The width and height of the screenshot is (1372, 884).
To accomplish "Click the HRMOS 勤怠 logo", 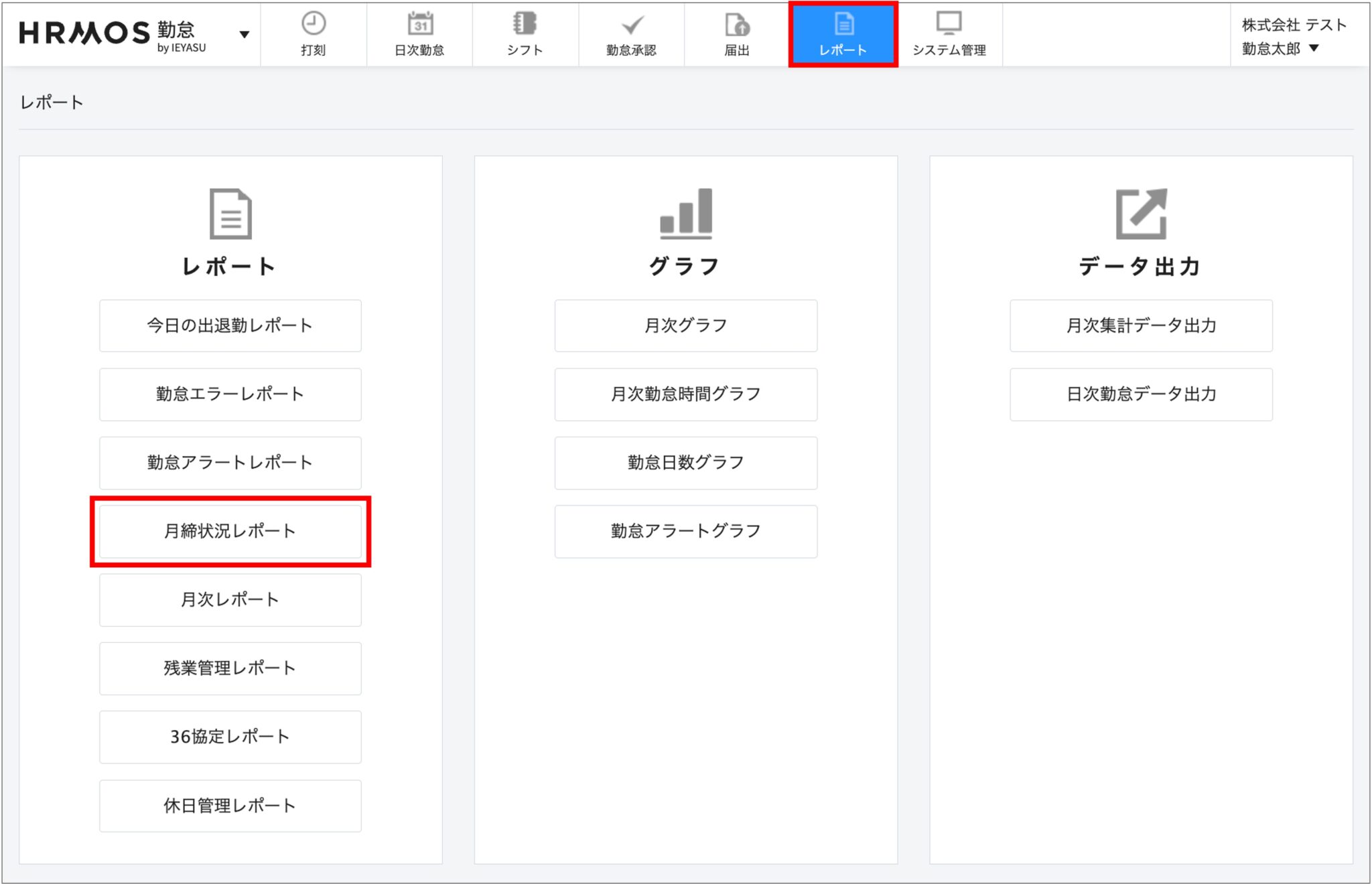I will pos(113,35).
